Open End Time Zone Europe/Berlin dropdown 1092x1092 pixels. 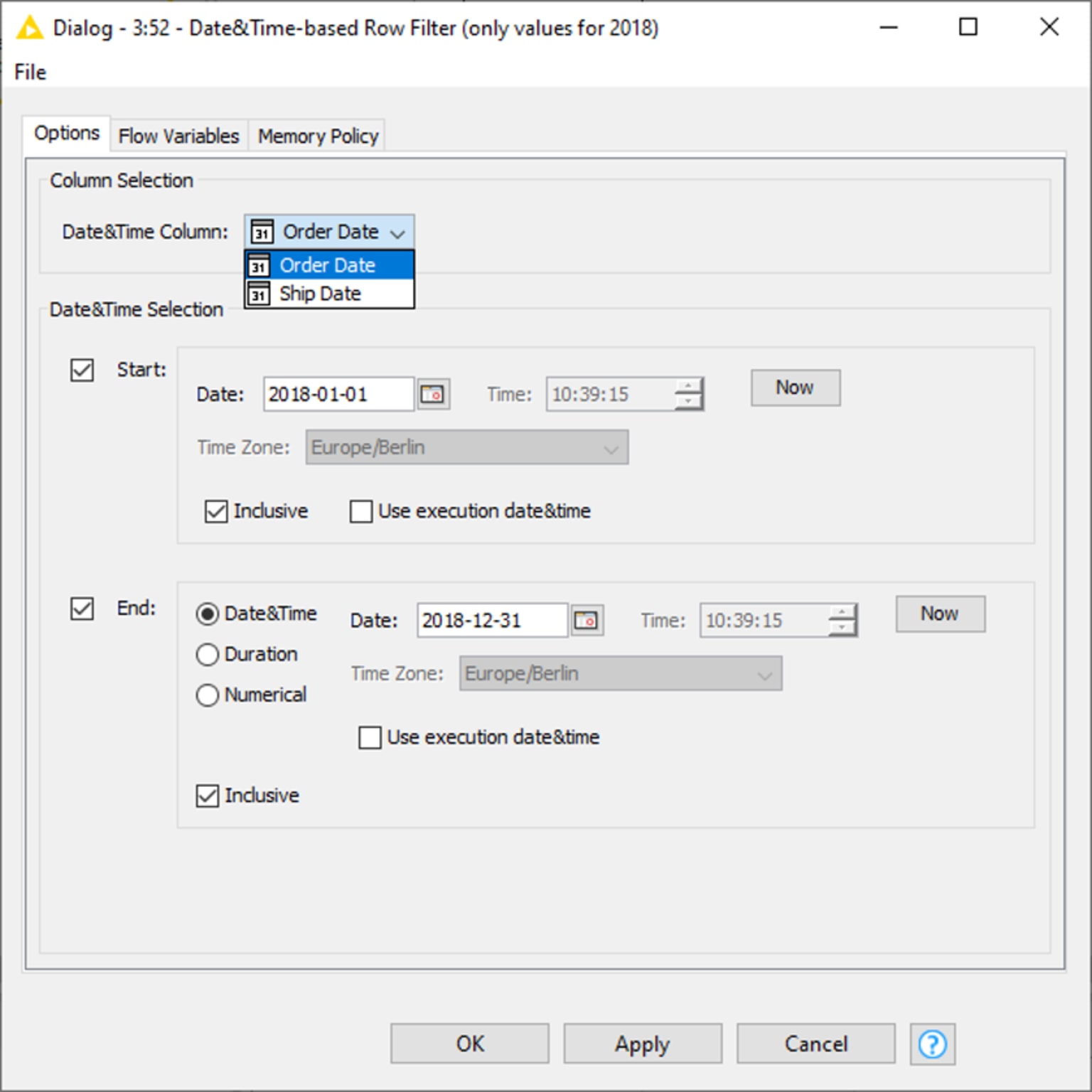pyautogui.click(x=621, y=673)
